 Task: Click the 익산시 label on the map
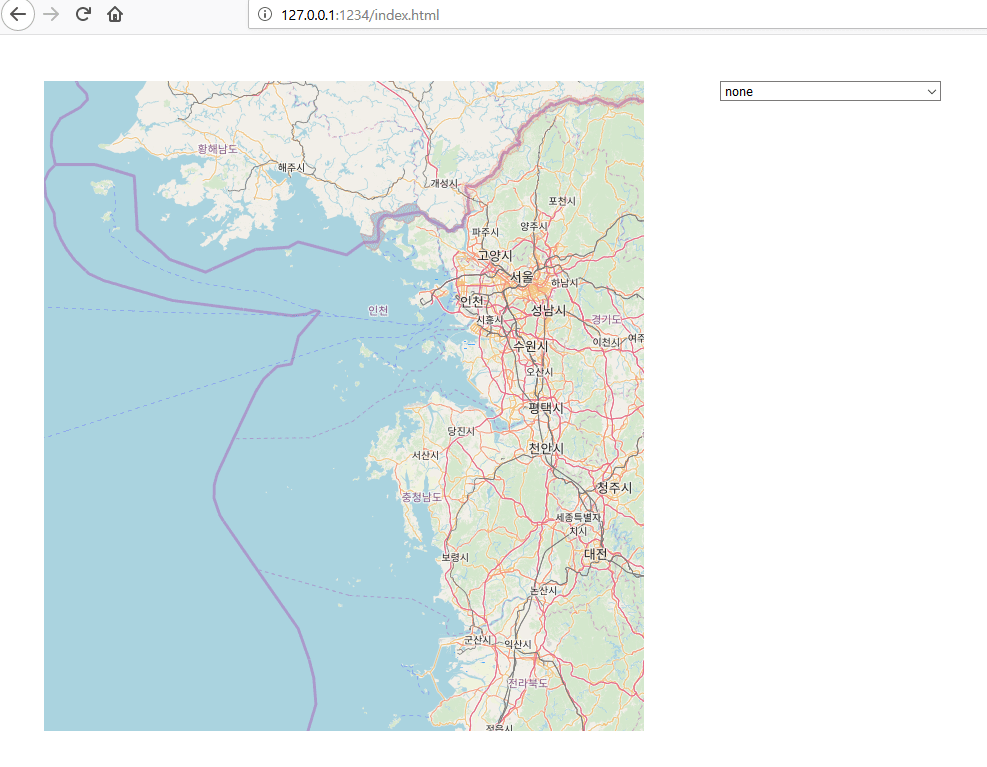(518, 644)
